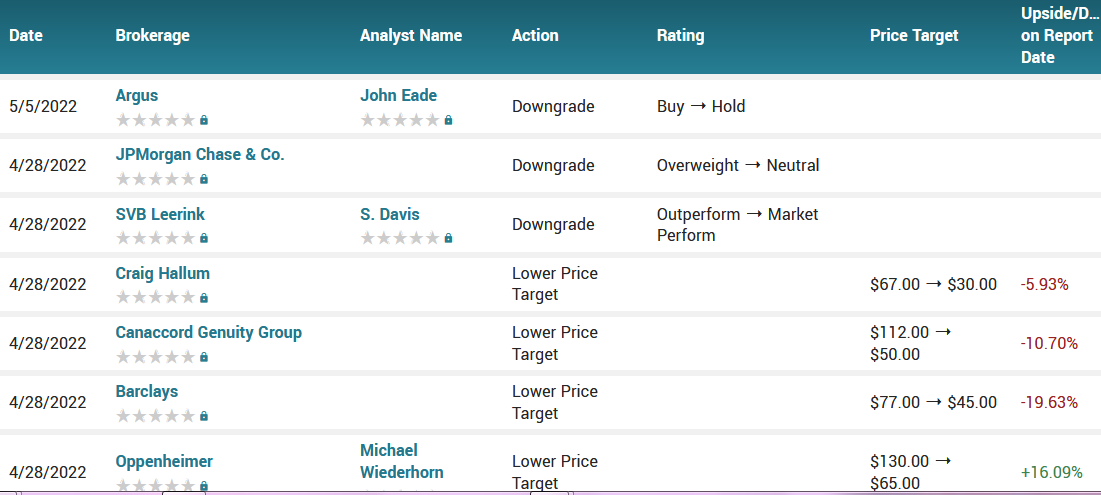Viewport: 1101px width, 495px height.
Task: Open Canaccord Genuity Group link
Action: point(208,332)
